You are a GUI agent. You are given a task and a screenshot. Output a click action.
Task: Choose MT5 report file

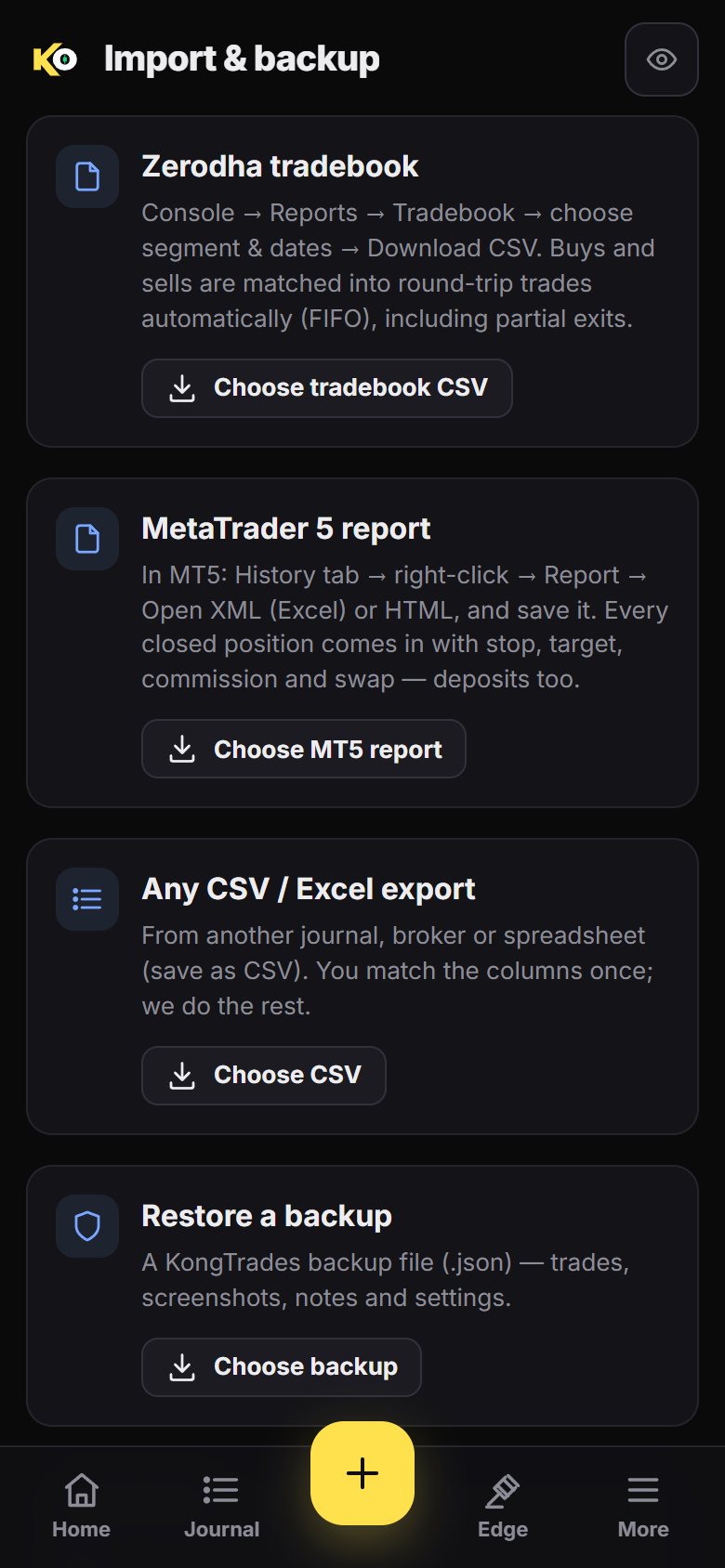click(303, 749)
